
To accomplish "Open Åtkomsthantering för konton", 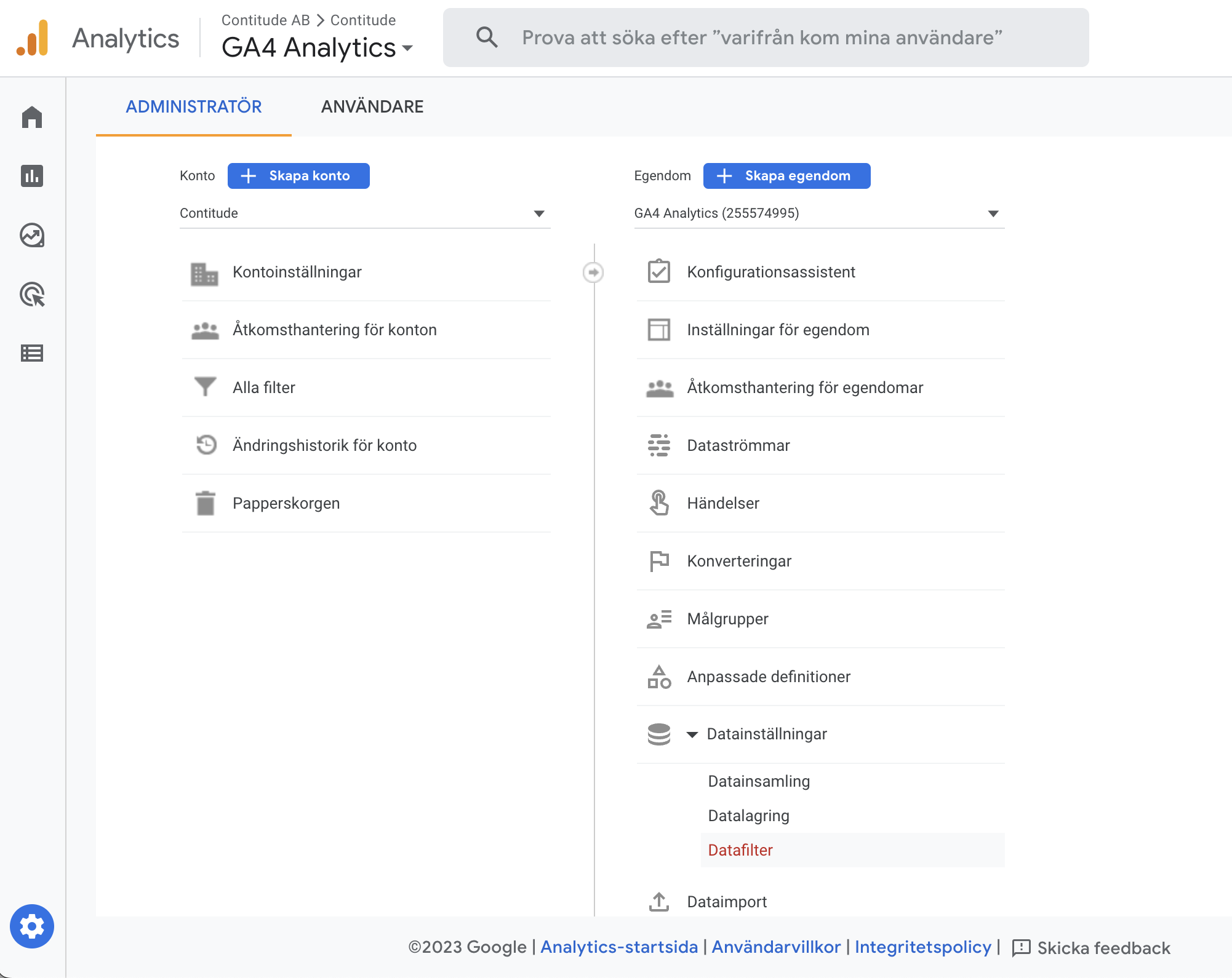I will [366, 330].
